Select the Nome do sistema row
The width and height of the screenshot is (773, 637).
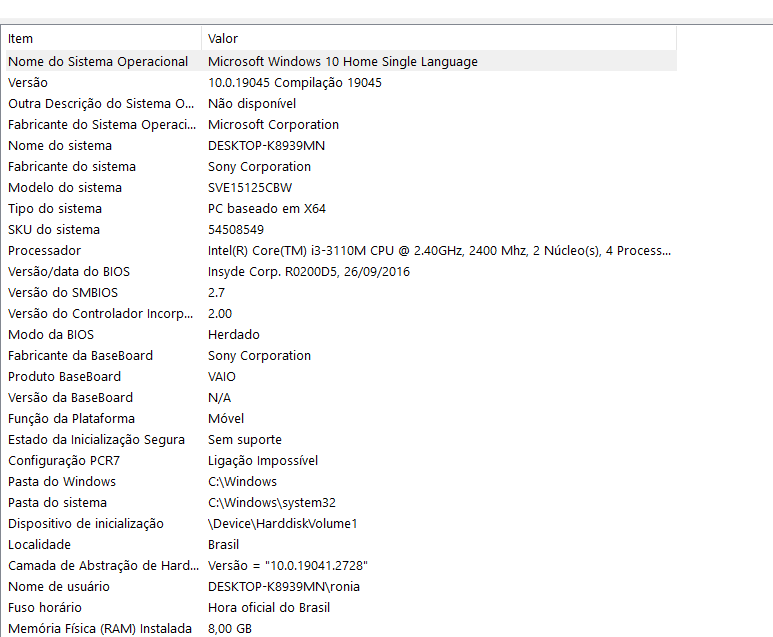tap(341, 145)
